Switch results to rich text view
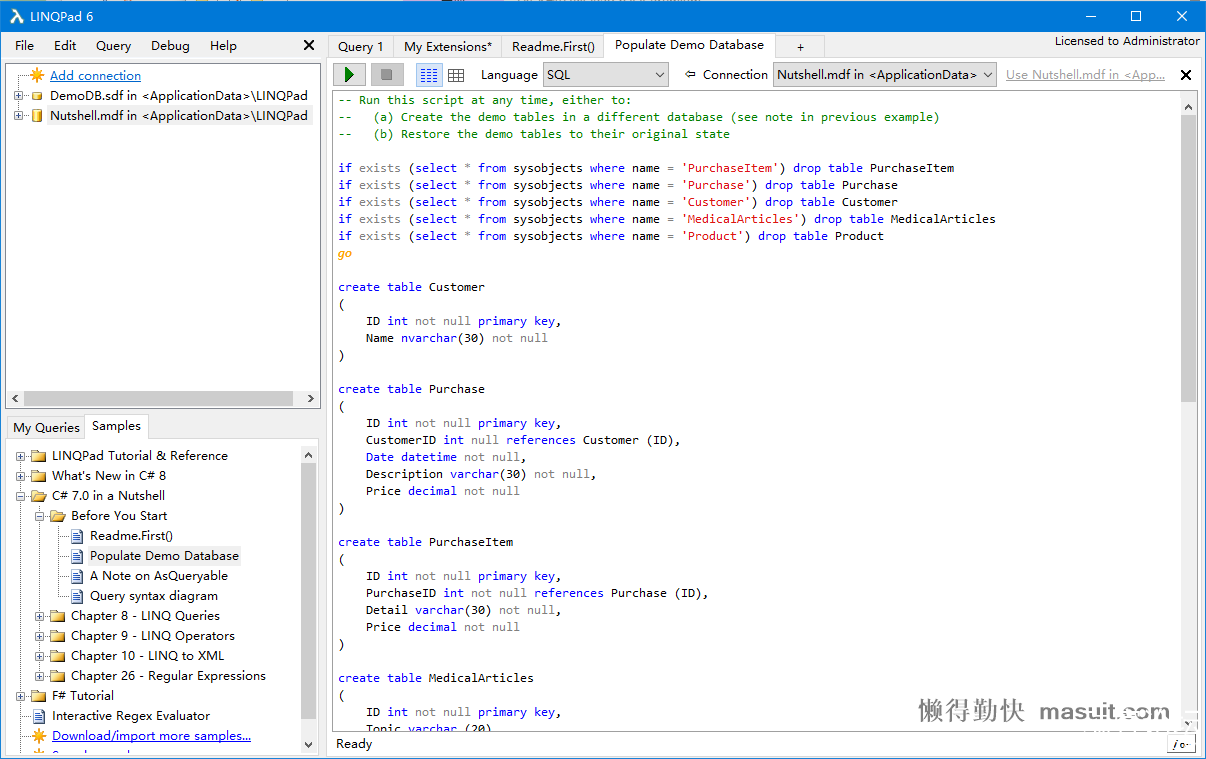This screenshot has width=1206, height=759. (429, 75)
